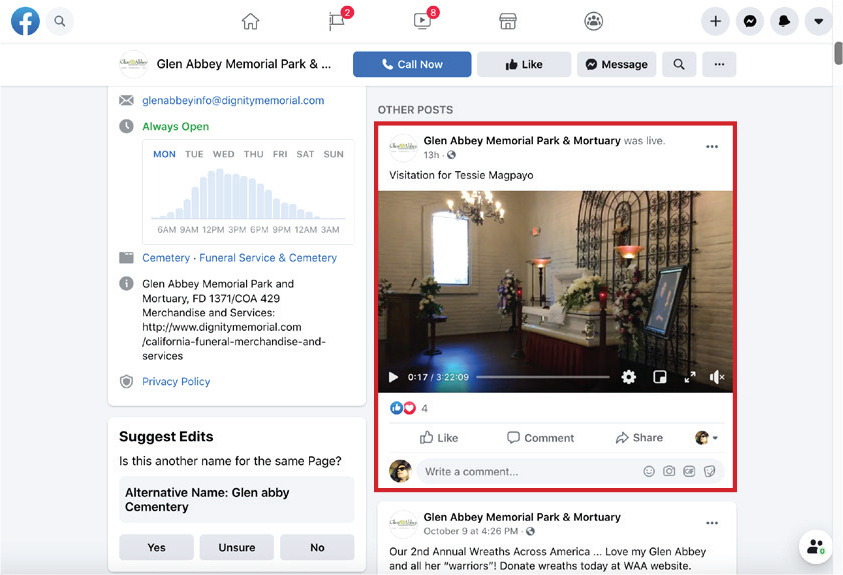Screen dimensions: 843x575
Task: Open the Pages flag icon with notifications
Action: point(337,21)
